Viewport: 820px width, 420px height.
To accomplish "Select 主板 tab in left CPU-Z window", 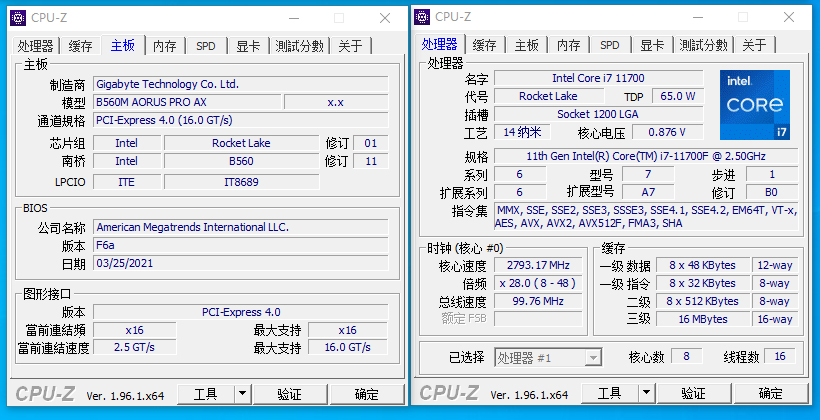I will tap(123, 45).
